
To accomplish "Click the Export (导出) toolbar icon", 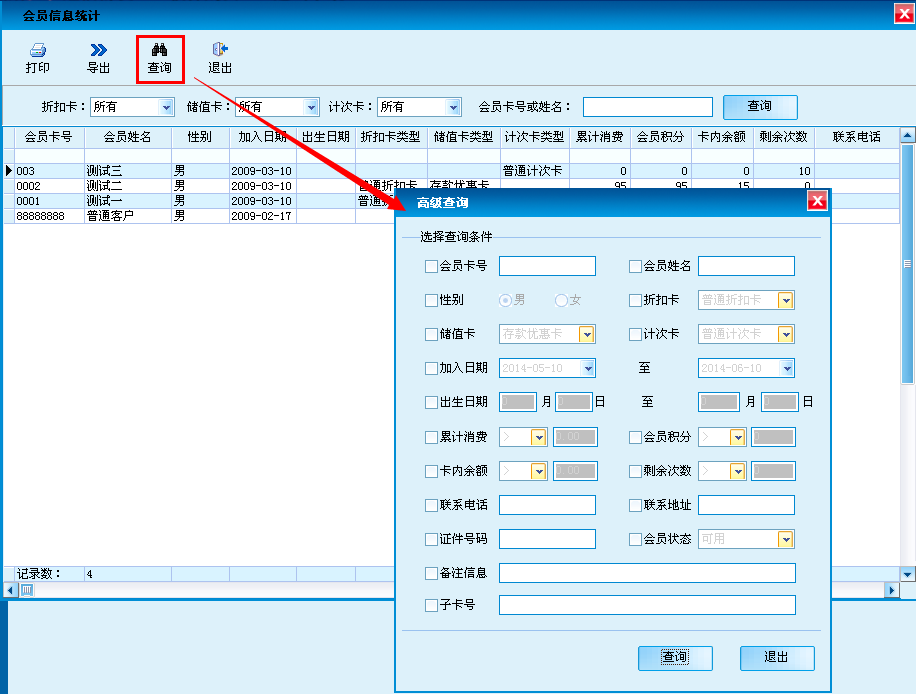I will [x=98, y=58].
